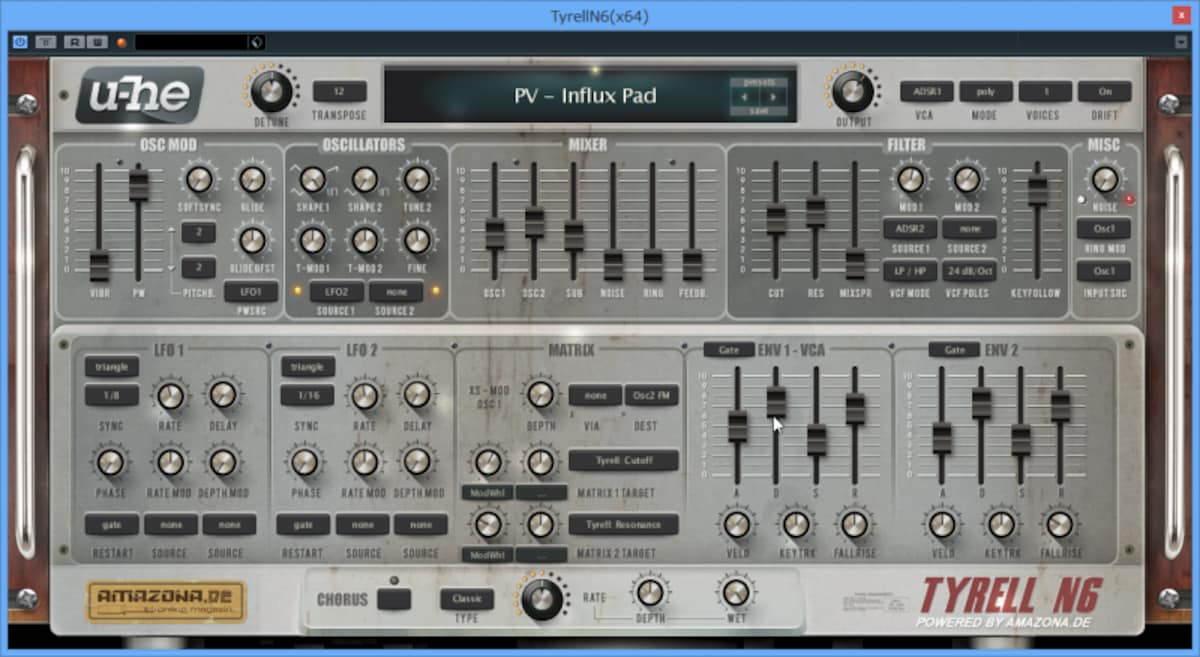Click the VIBR slider in OSC MOD
This screenshot has height=657, width=1200.
point(99,266)
